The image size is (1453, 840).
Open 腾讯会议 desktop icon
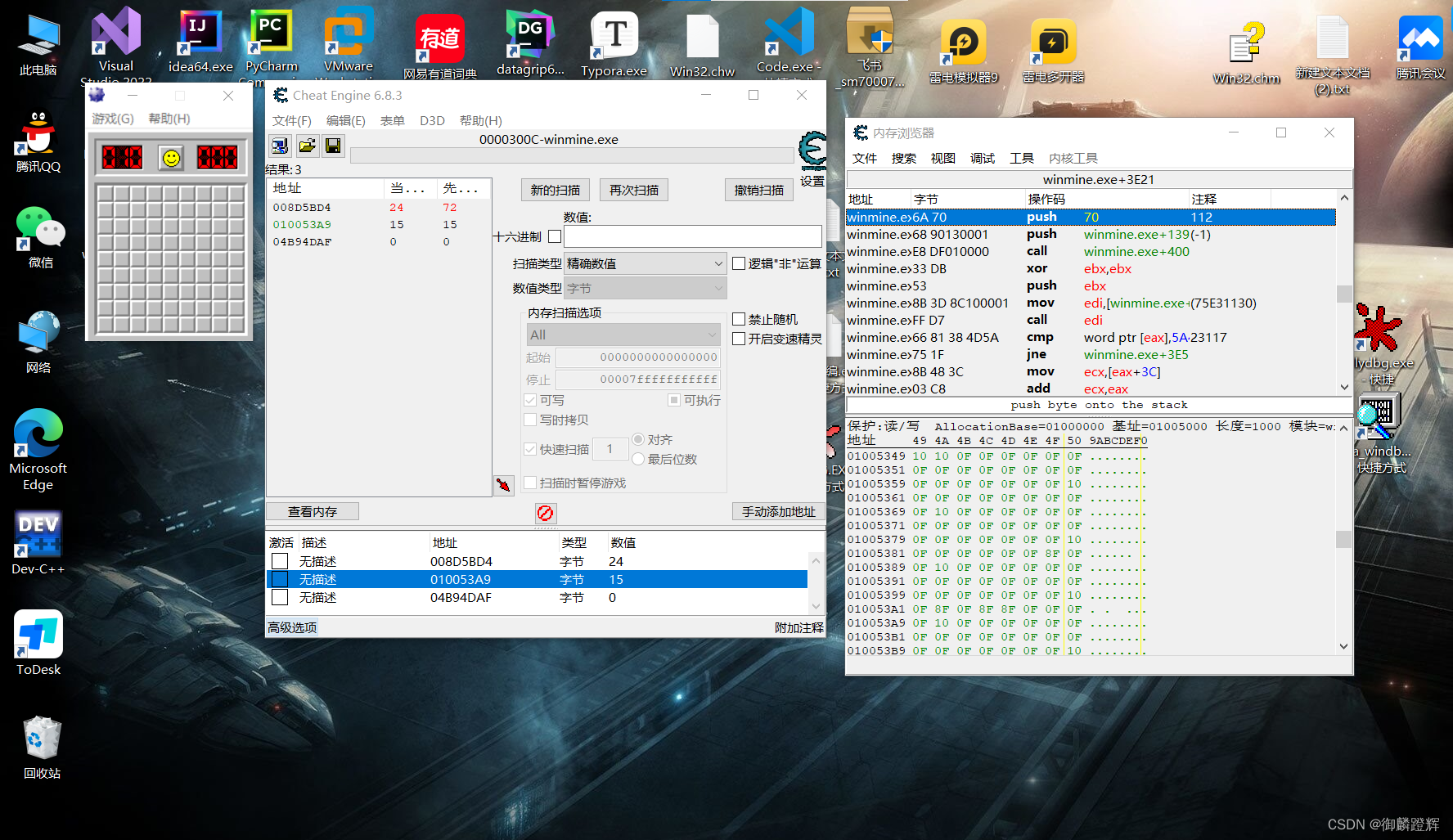[1420, 47]
